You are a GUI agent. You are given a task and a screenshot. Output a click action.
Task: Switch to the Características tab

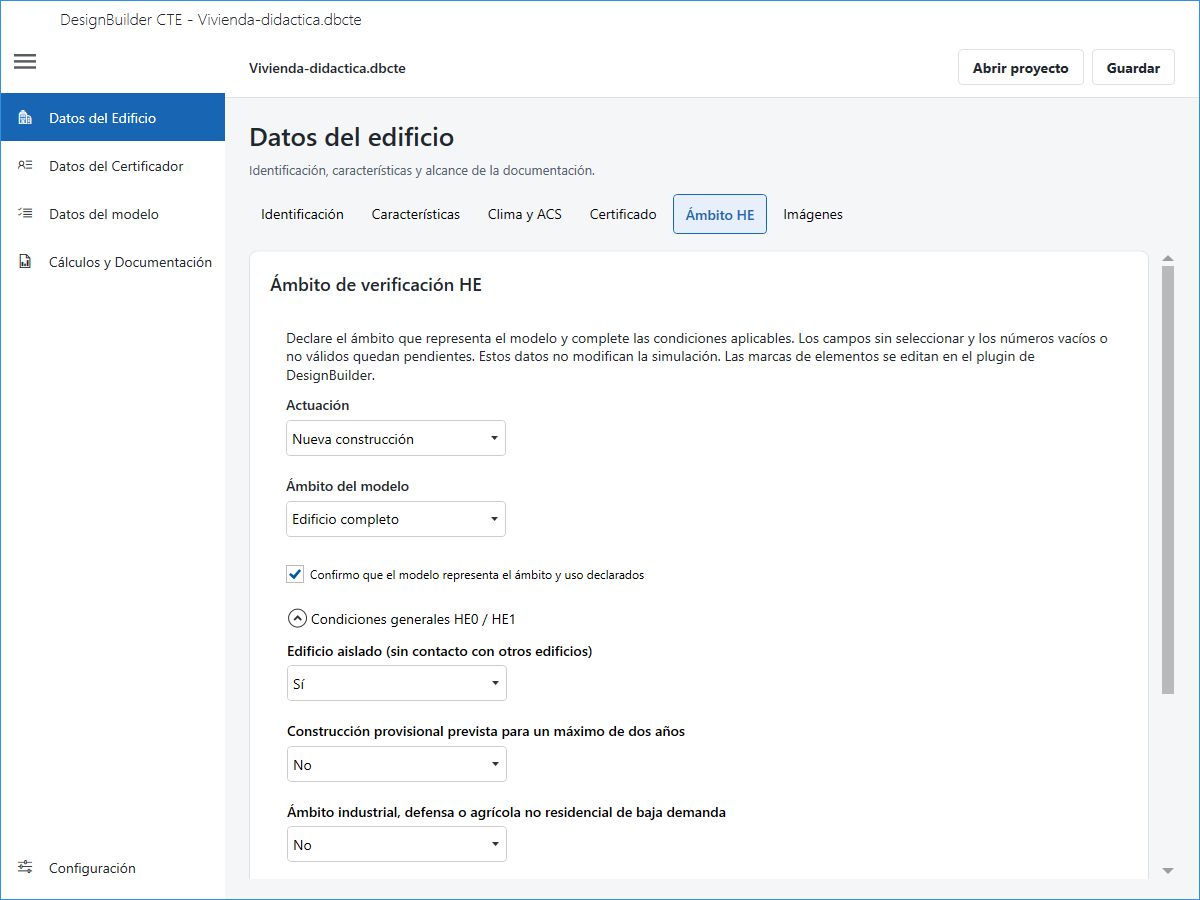click(x=416, y=214)
